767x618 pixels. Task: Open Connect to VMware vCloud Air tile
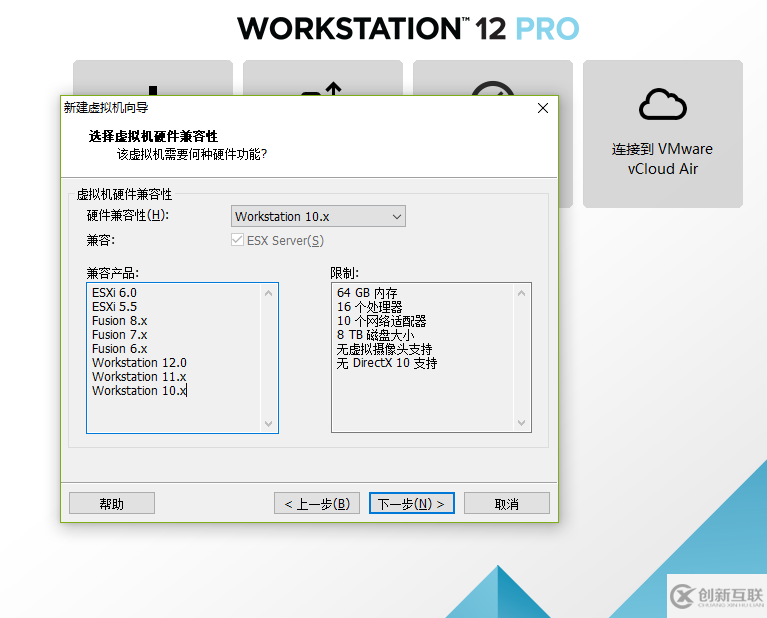[662, 134]
